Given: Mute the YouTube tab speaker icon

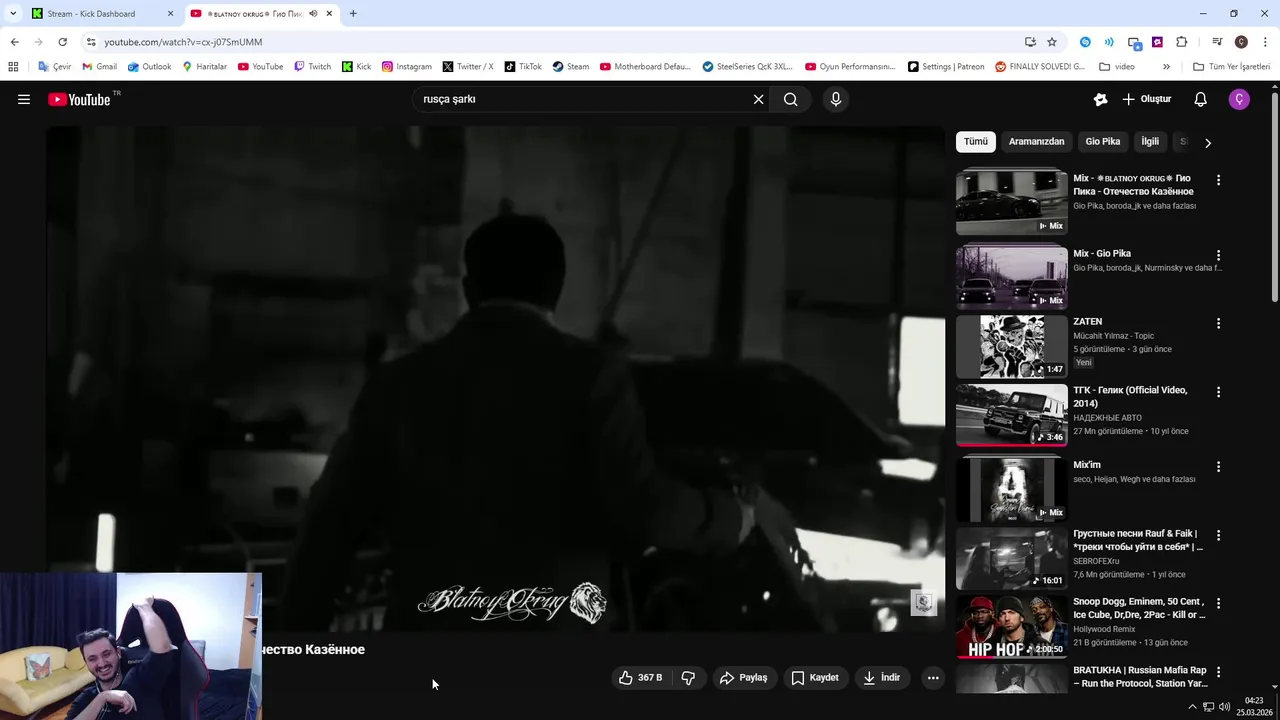Looking at the screenshot, I should coord(313,14).
